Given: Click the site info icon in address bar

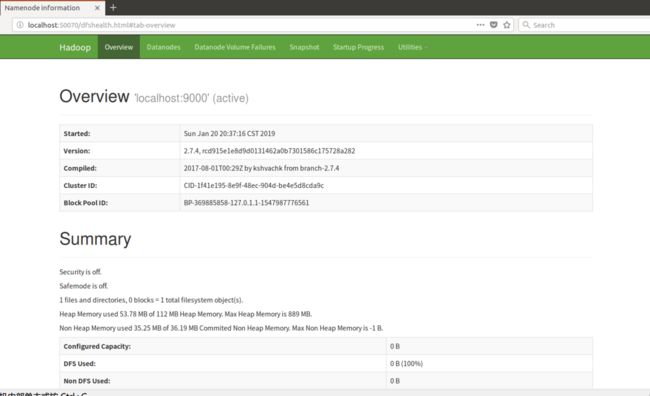Looking at the screenshot, I should 19,25.
